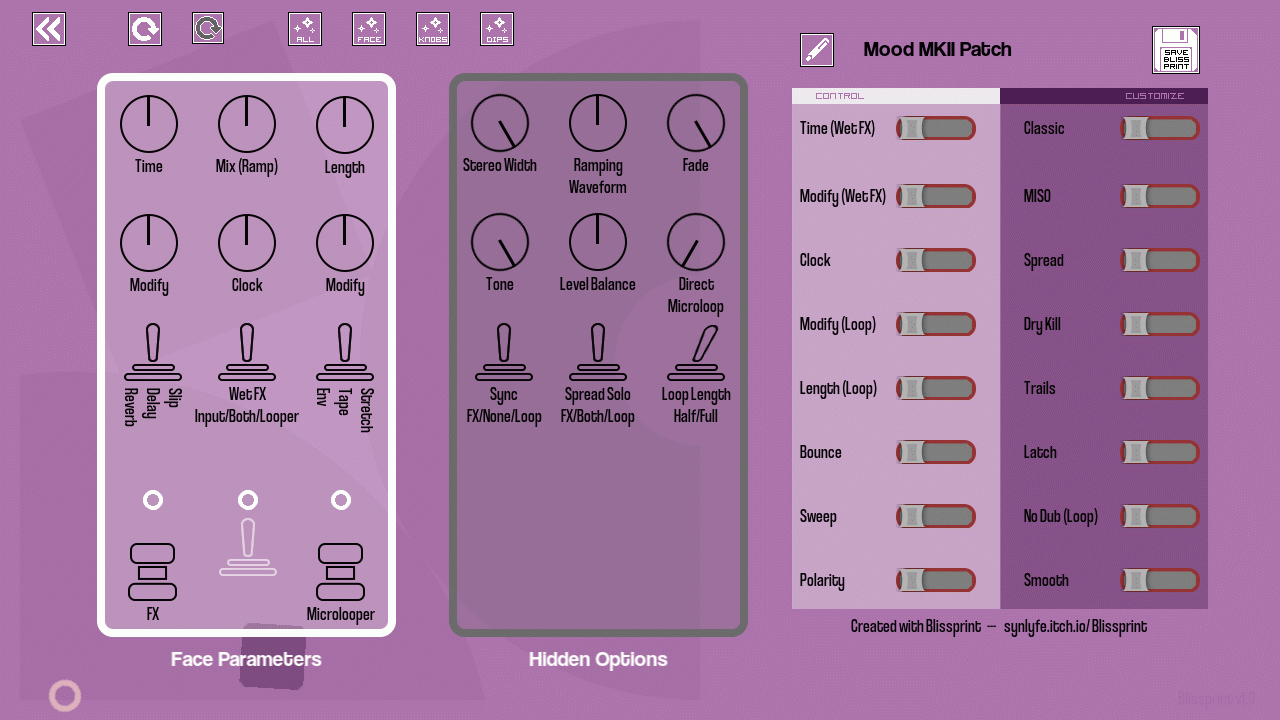Flip the Sync FX/None/Loop lever
This screenshot has width=1280, height=720.
click(504, 352)
